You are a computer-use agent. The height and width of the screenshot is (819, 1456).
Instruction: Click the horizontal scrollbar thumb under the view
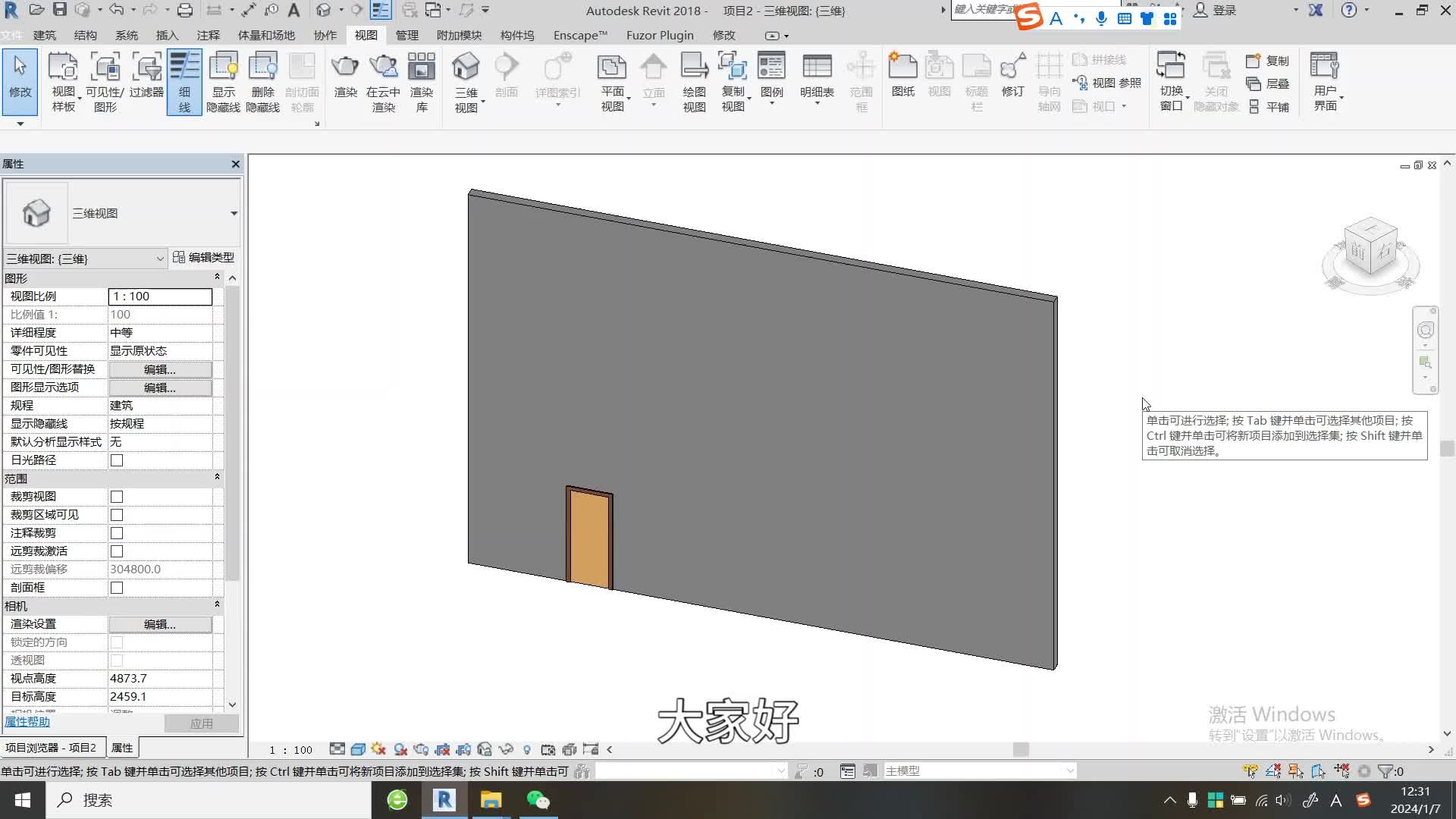1021,749
